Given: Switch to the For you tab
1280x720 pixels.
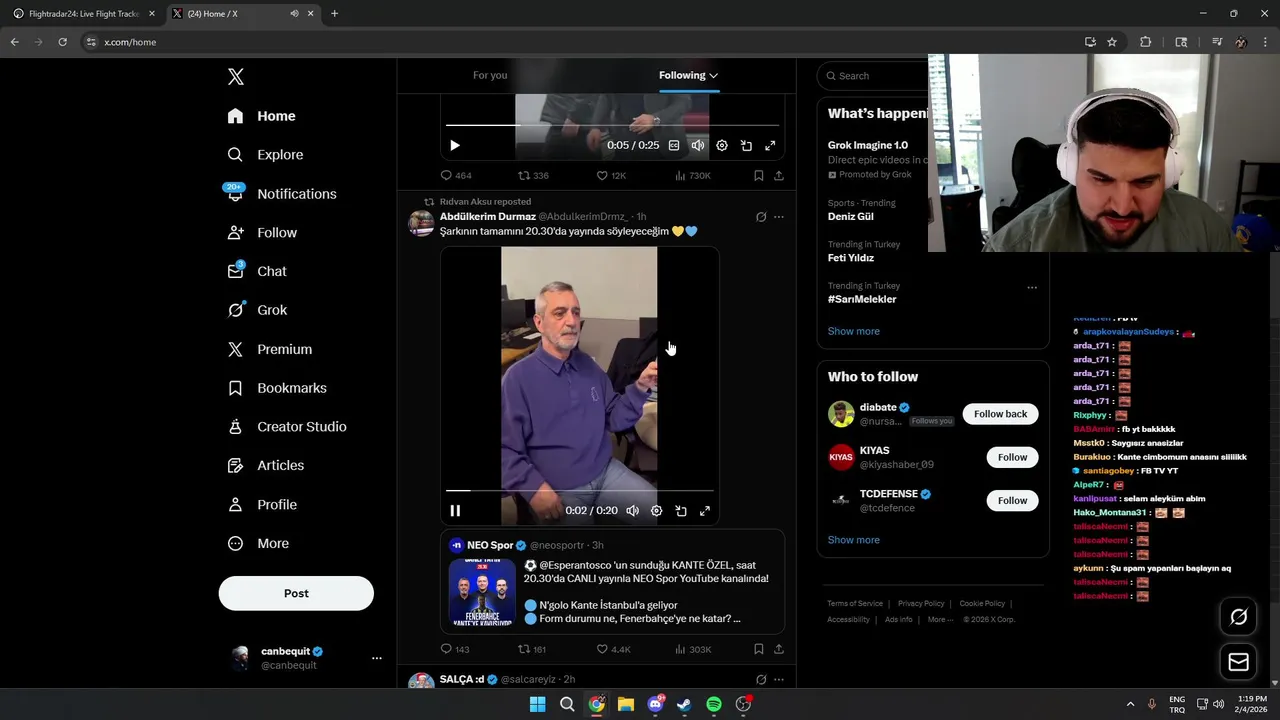Looking at the screenshot, I should [x=490, y=75].
